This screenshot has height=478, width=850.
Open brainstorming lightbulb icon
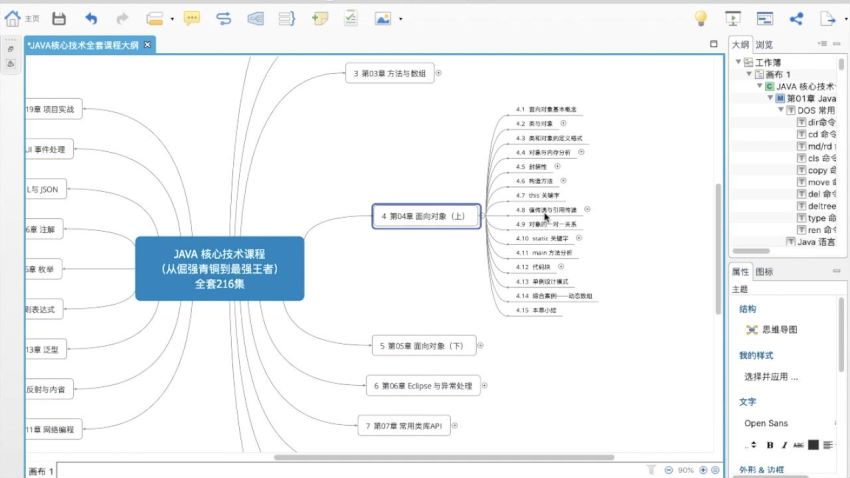point(701,18)
